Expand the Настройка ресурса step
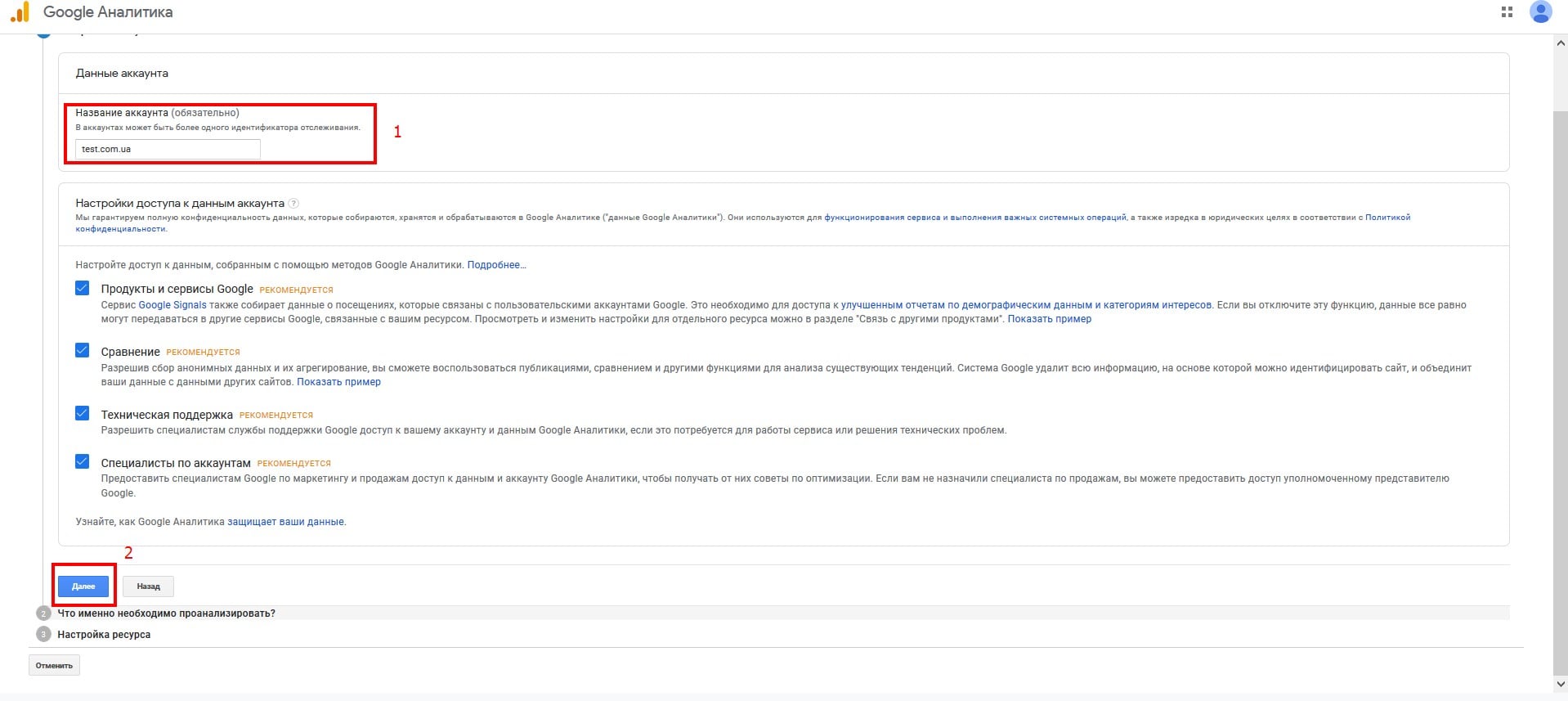Image resolution: width=1568 pixels, height=701 pixels. pos(104,635)
